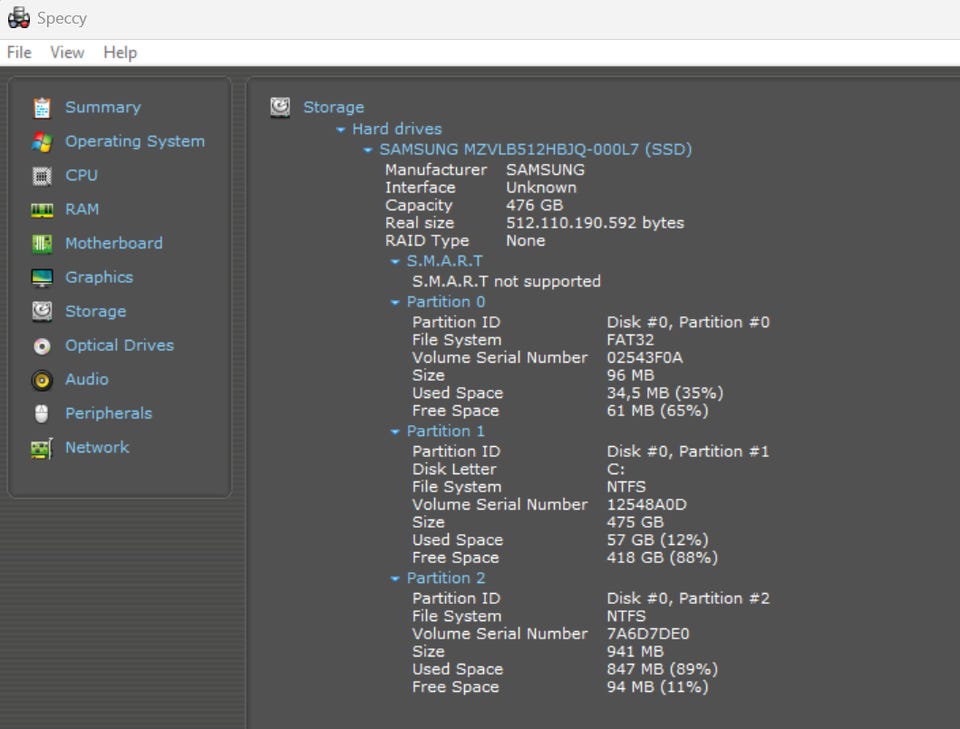Click the CPU chip icon
Image resolution: width=960 pixels, height=729 pixels.
click(x=41, y=176)
